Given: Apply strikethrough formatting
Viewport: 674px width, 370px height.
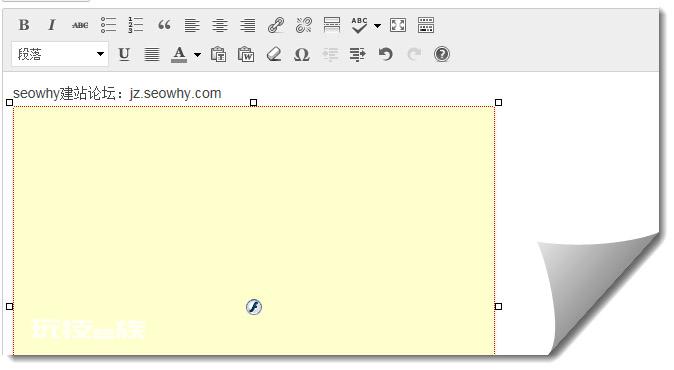Looking at the screenshot, I should (x=80, y=25).
